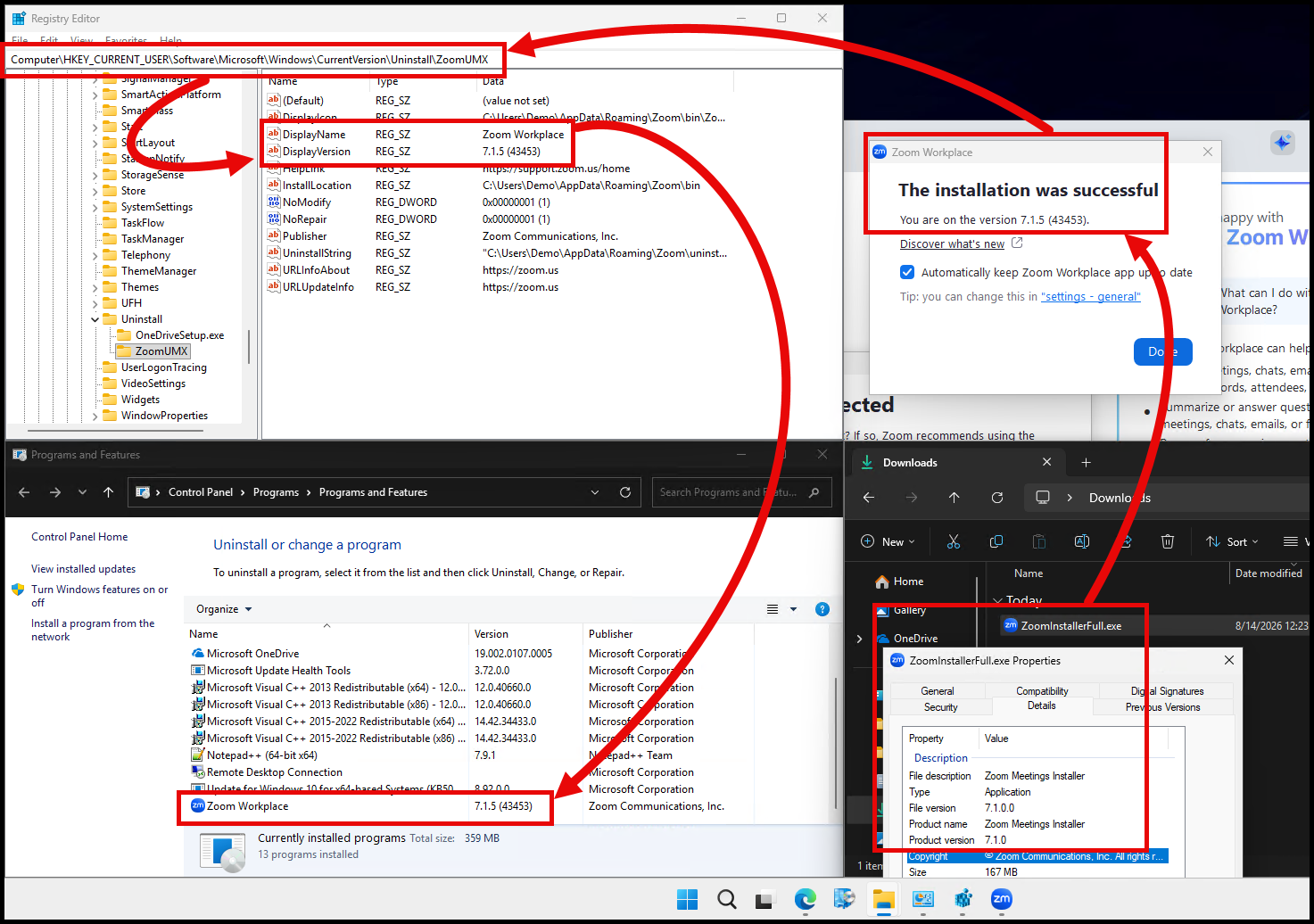Go up one folder in Downloads window
Viewport: 1314px width, 924px height.
point(954,498)
